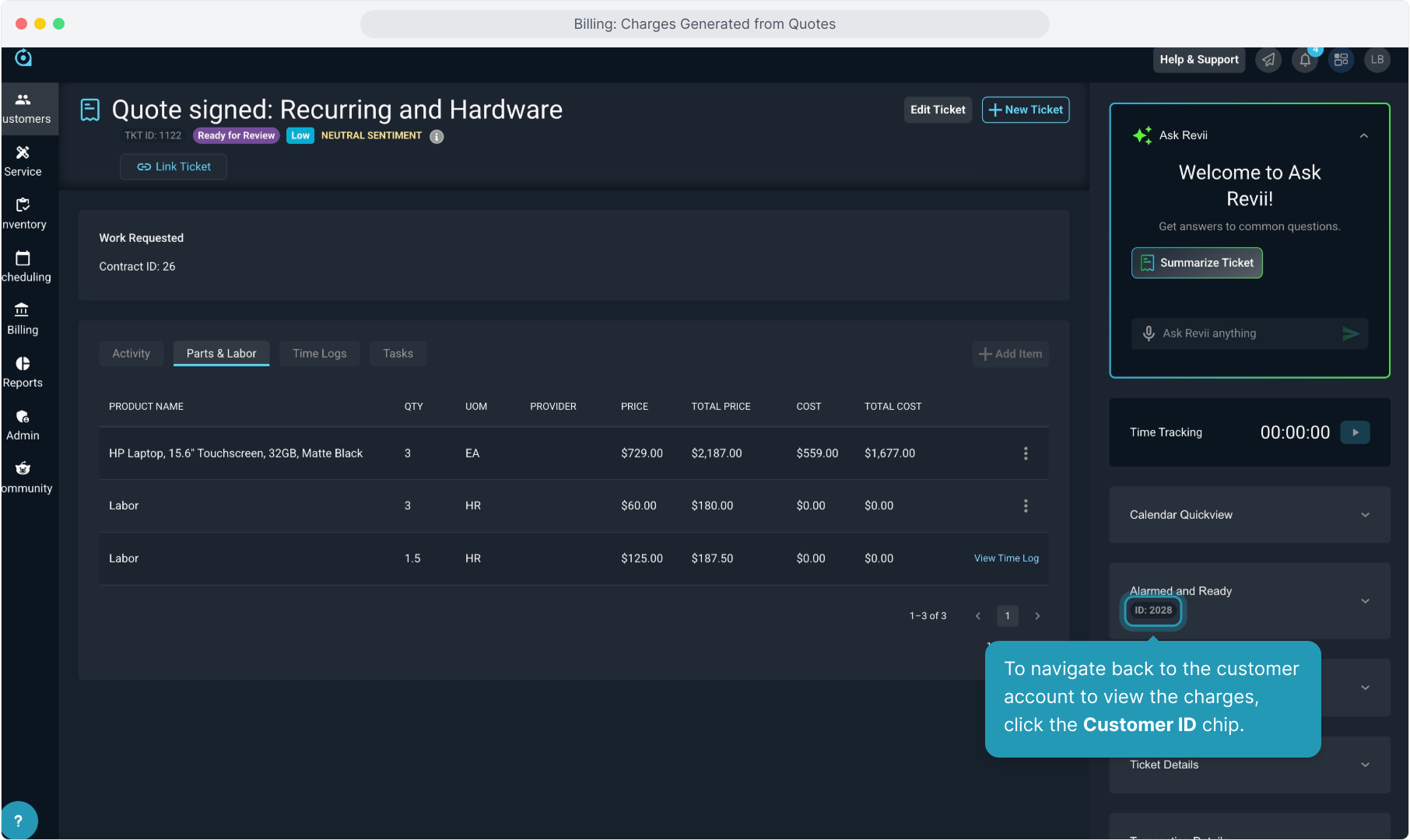Expand the Ticket Details section

(x=1365, y=765)
